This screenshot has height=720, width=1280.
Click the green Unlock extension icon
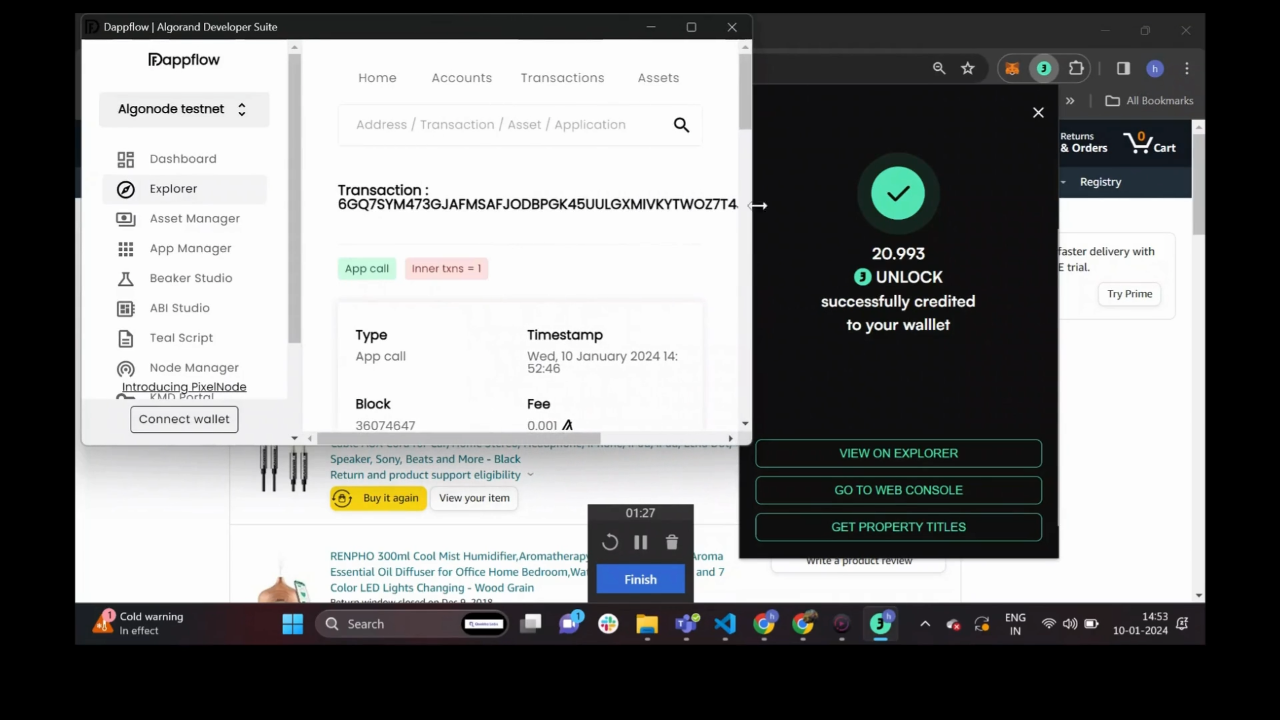[x=1044, y=68]
